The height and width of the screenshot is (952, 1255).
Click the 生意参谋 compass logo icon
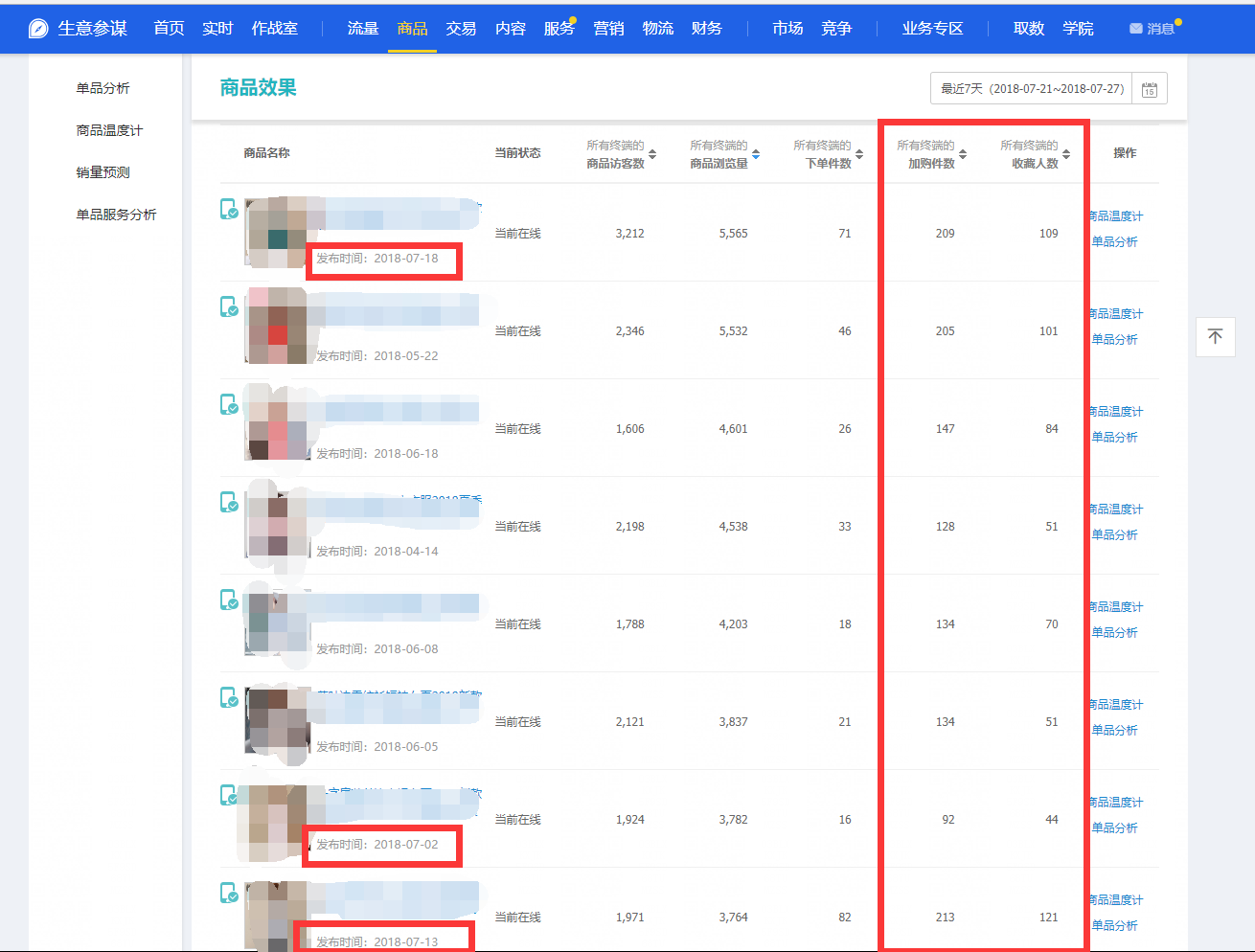coord(38,29)
